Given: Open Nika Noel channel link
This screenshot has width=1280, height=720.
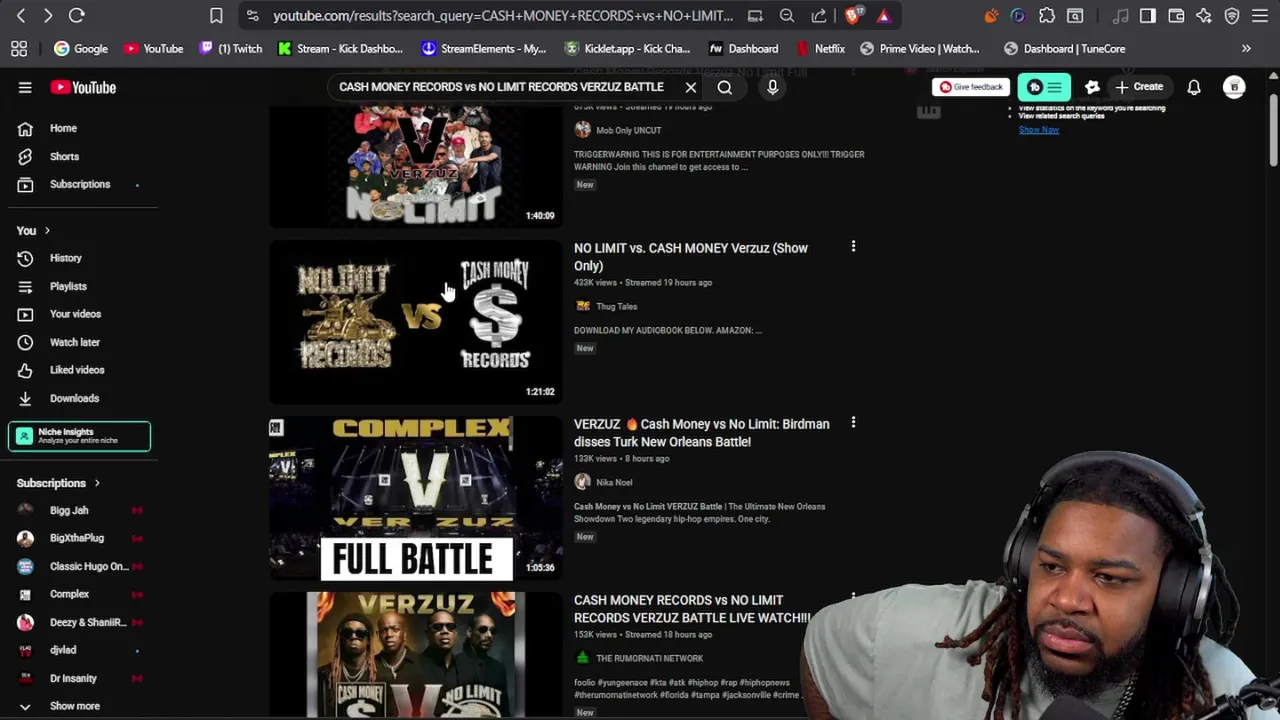Looking at the screenshot, I should coord(614,482).
